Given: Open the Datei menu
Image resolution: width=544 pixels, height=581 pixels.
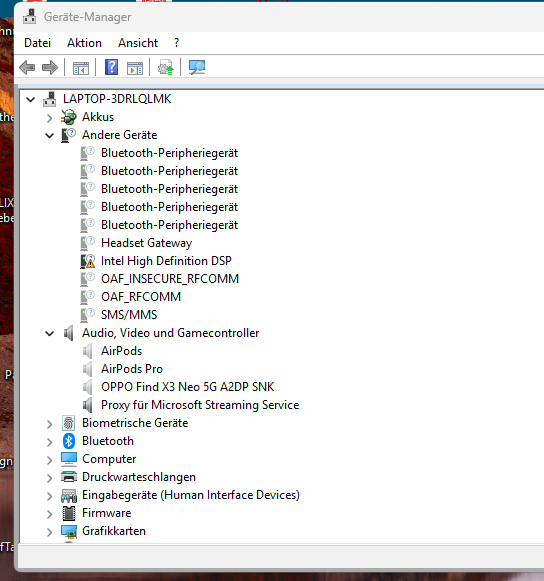Looking at the screenshot, I should (37, 43).
